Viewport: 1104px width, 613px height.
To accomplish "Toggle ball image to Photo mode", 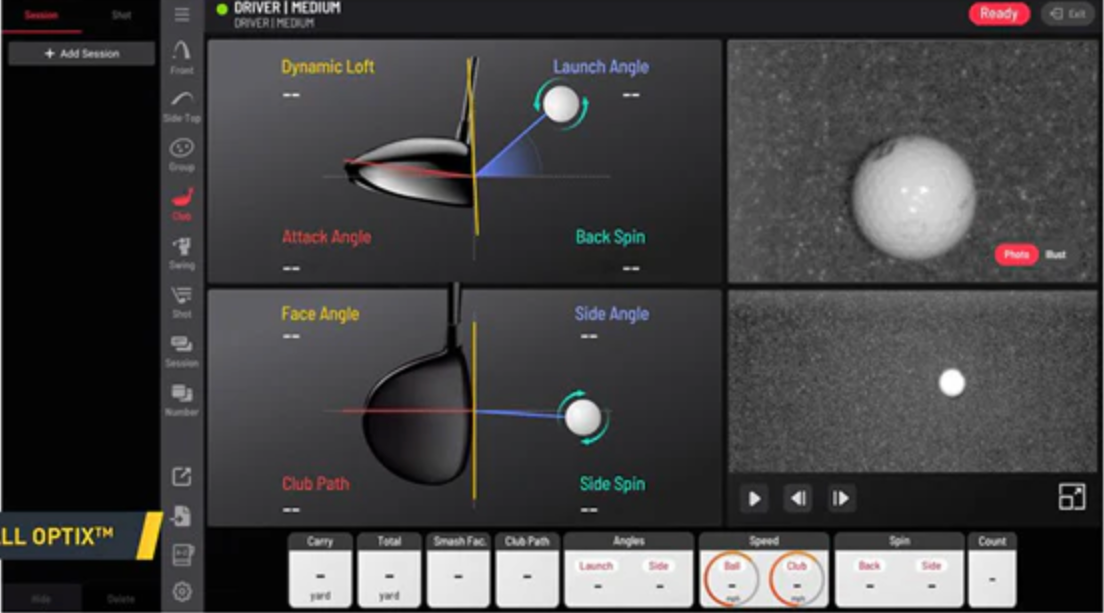I will 1016,255.
